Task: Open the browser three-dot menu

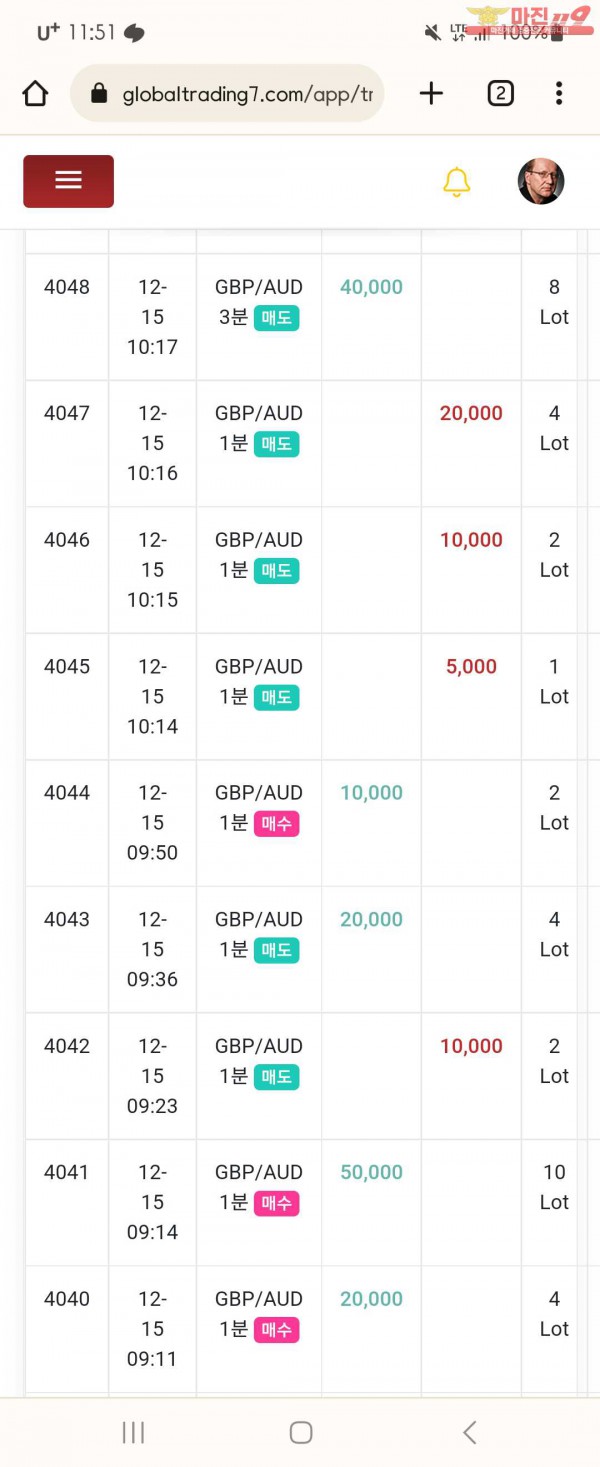Action: pyautogui.click(x=559, y=94)
